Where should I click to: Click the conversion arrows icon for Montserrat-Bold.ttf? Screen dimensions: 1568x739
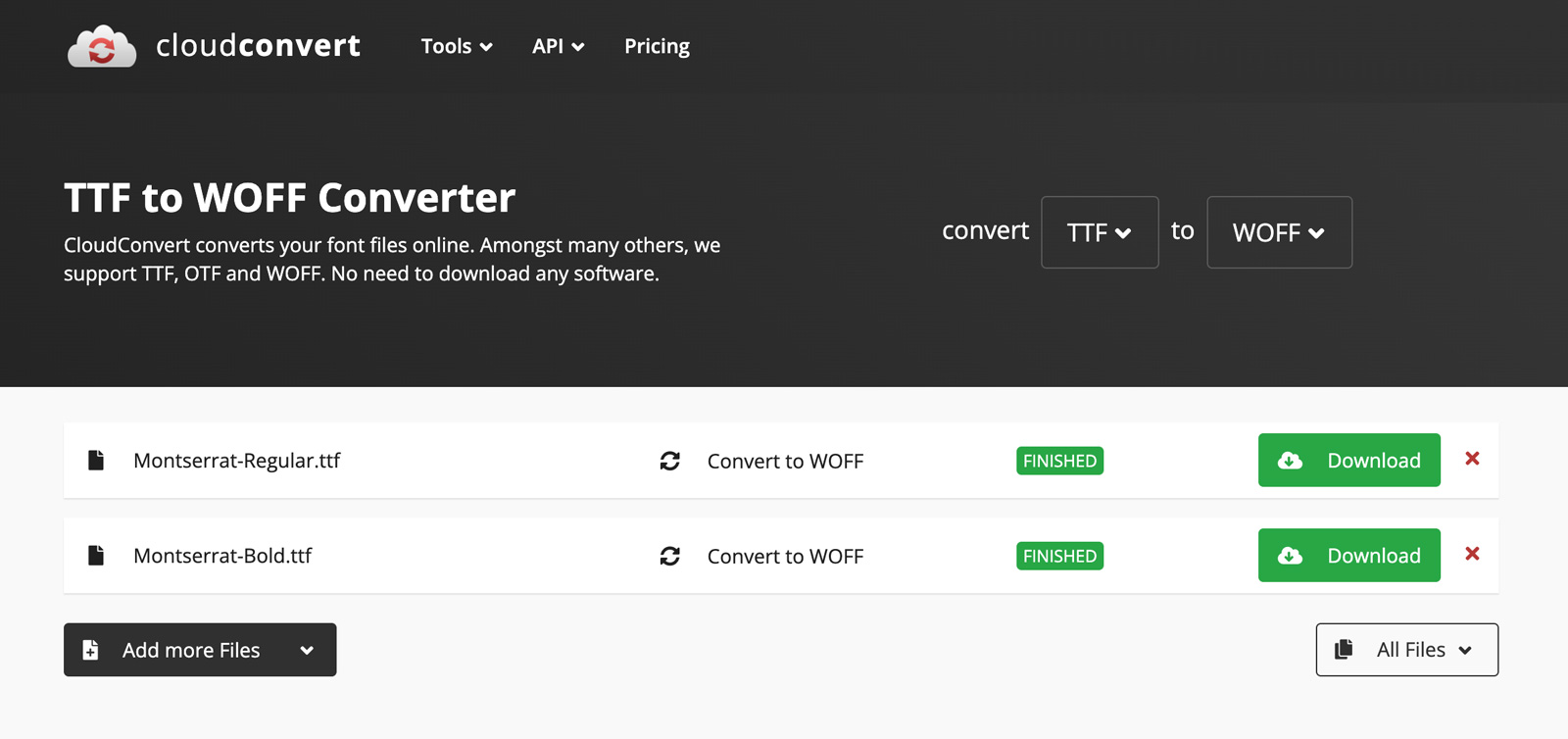tap(670, 556)
